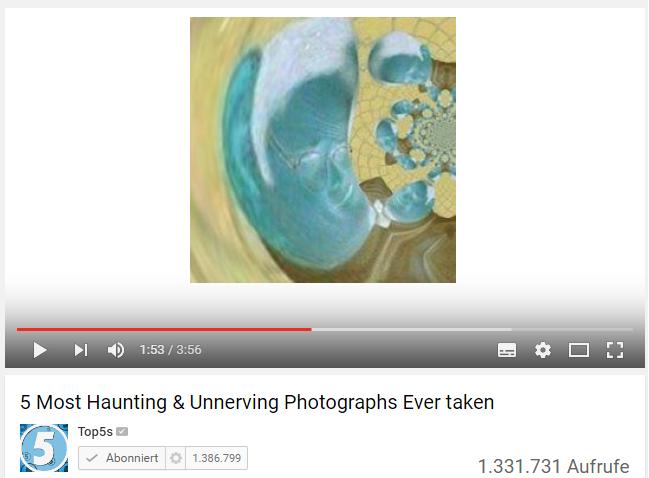Click the verified badge next to Top5s
This screenshot has height=478, width=649.
[x=122, y=432]
